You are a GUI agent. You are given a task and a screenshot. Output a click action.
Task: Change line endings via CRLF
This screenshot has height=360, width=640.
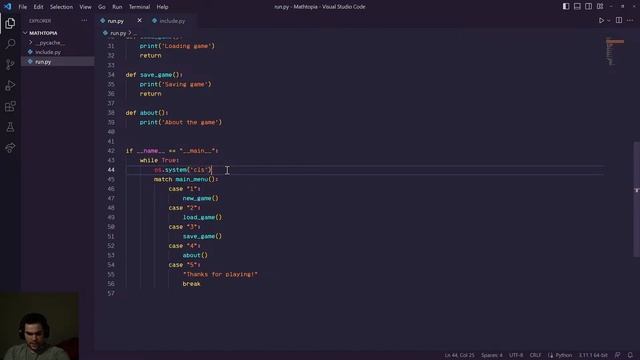pyautogui.click(x=535, y=355)
